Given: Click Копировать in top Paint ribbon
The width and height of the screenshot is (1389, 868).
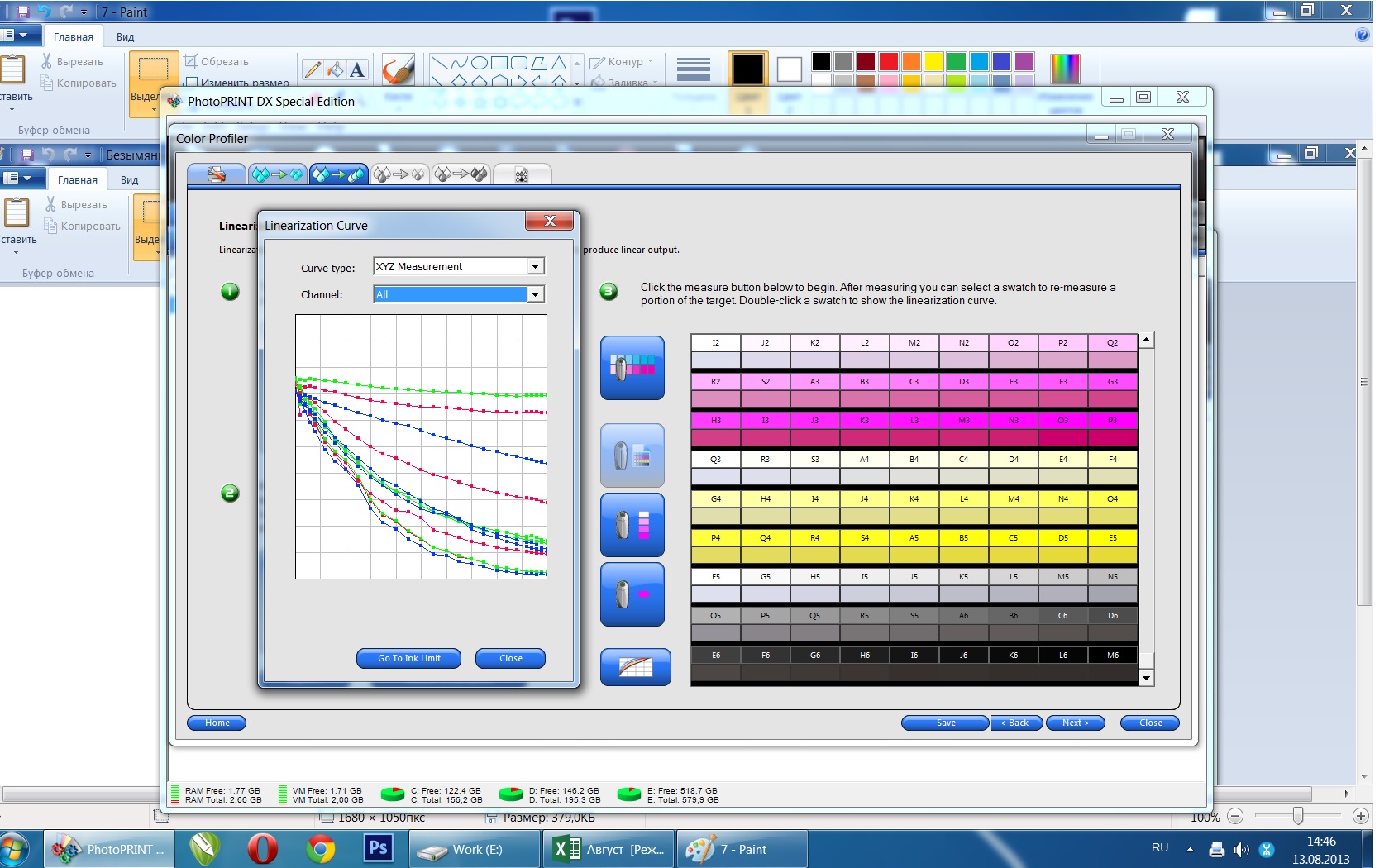Looking at the screenshot, I should [x=79, y=83].
